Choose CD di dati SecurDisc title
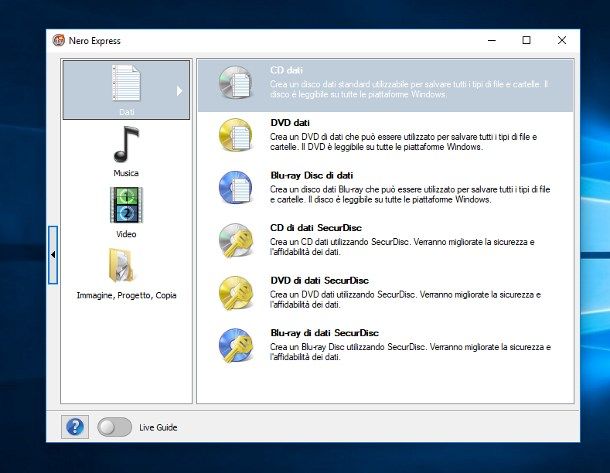Viewport: 610px width, 473px height. 316,228
